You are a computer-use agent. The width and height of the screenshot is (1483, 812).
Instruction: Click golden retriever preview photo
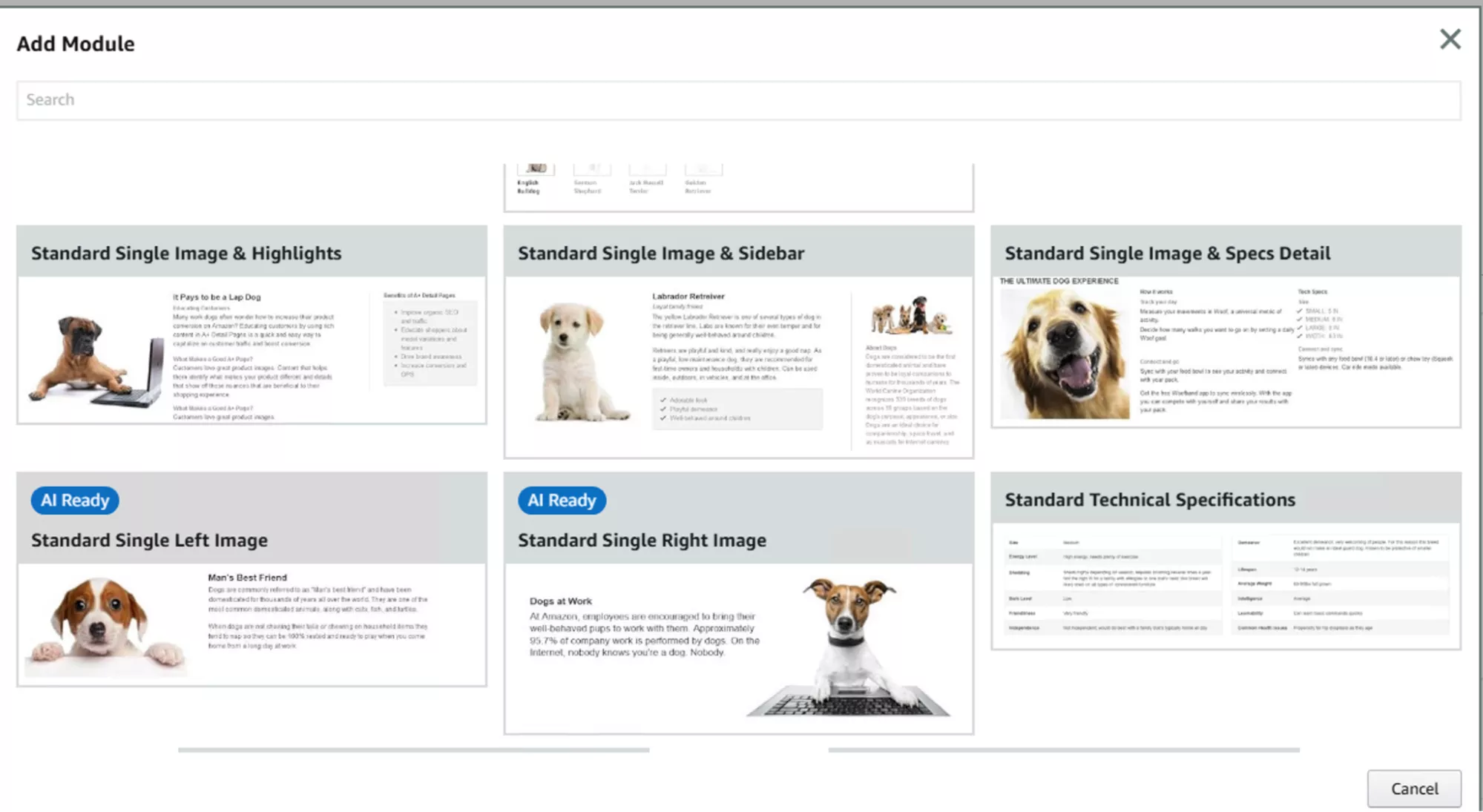tap(1064, 354)
